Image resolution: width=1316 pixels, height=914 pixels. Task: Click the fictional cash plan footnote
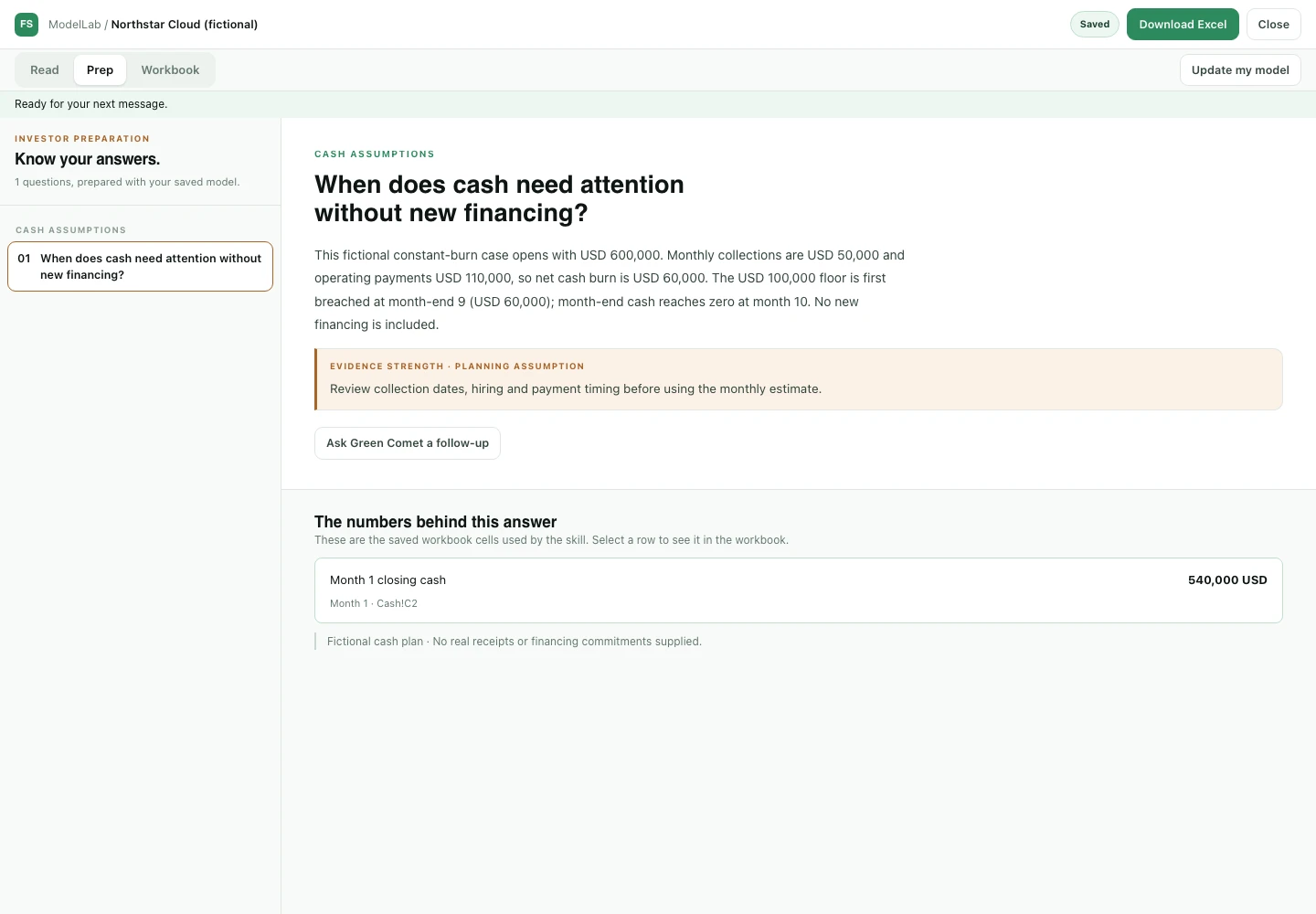tap(515, 642)
